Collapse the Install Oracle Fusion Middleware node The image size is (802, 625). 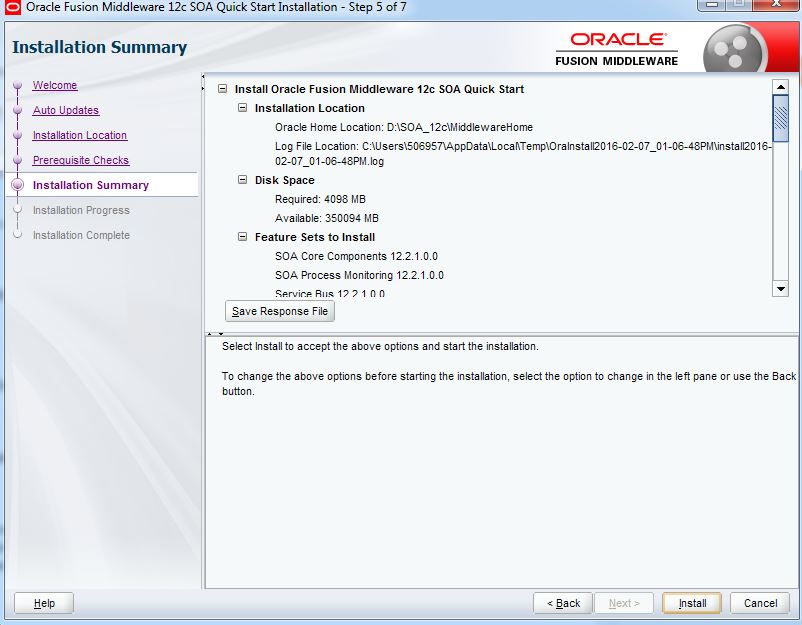222,88
